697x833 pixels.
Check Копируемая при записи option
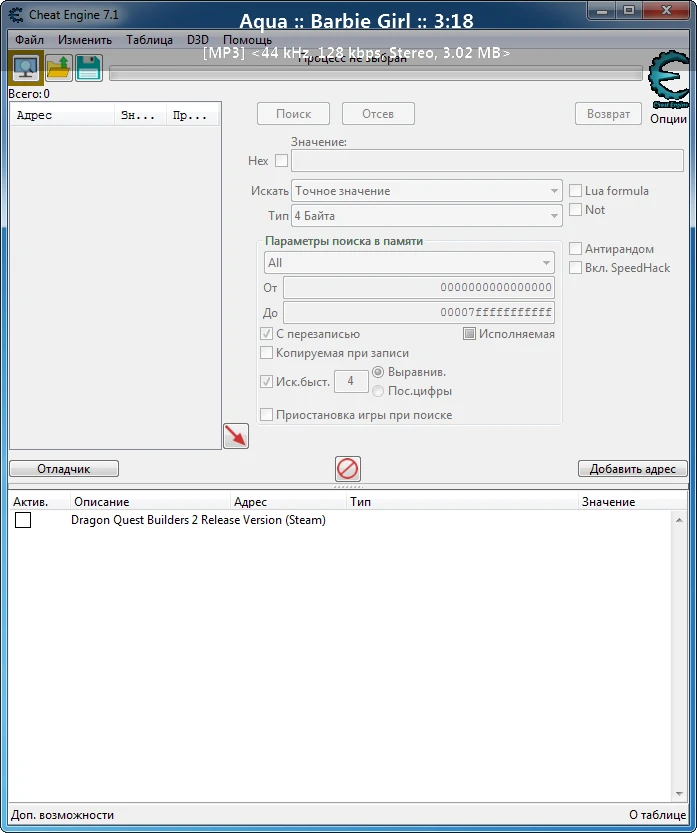267,353
